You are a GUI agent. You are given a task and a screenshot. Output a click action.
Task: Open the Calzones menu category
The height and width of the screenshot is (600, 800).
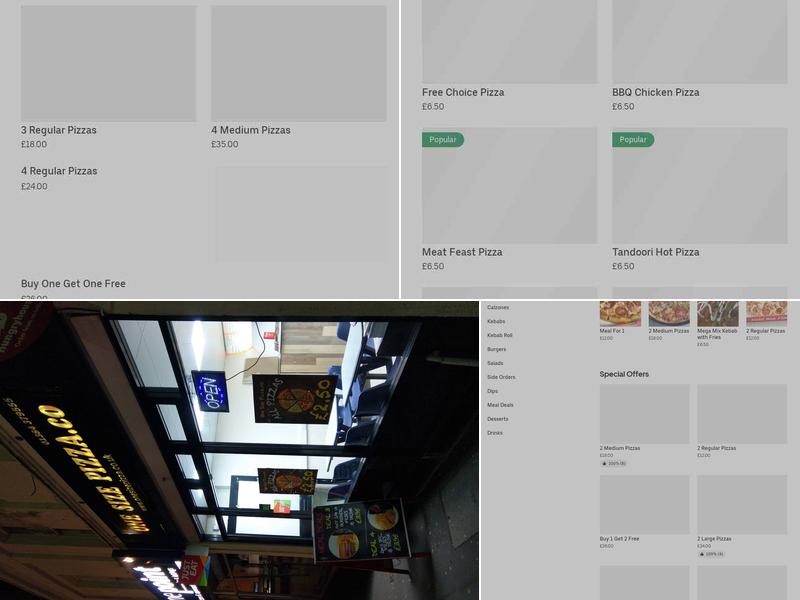tap(498, 308)
